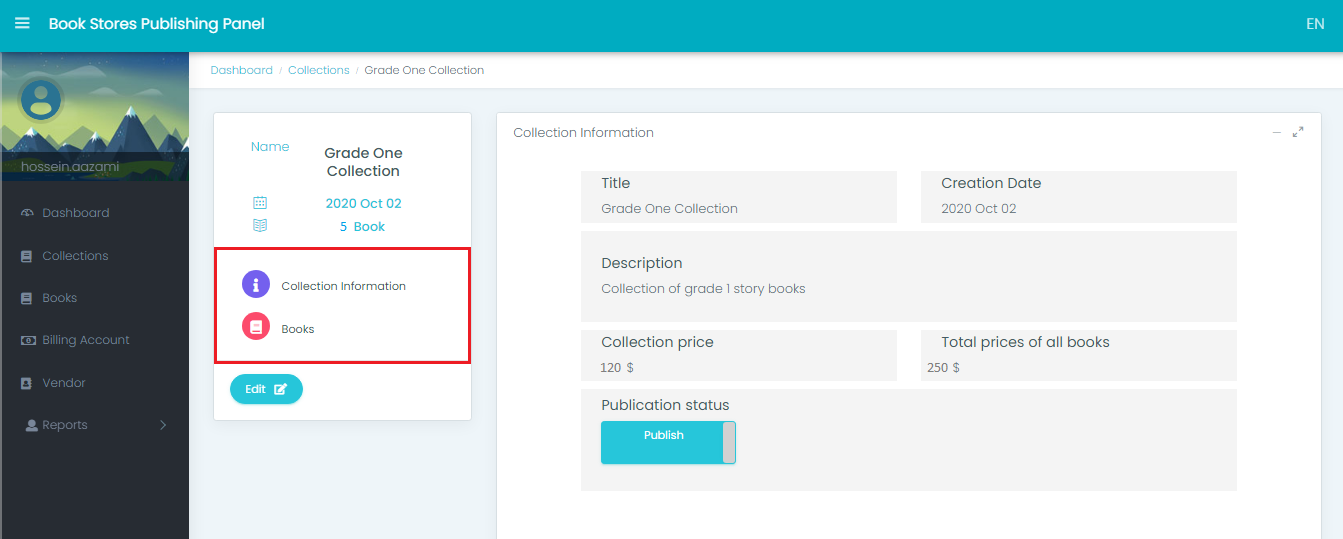Click the hossein.aazami username
Image resolution: width=1343 pixels, height=539 pixels.
70,167
